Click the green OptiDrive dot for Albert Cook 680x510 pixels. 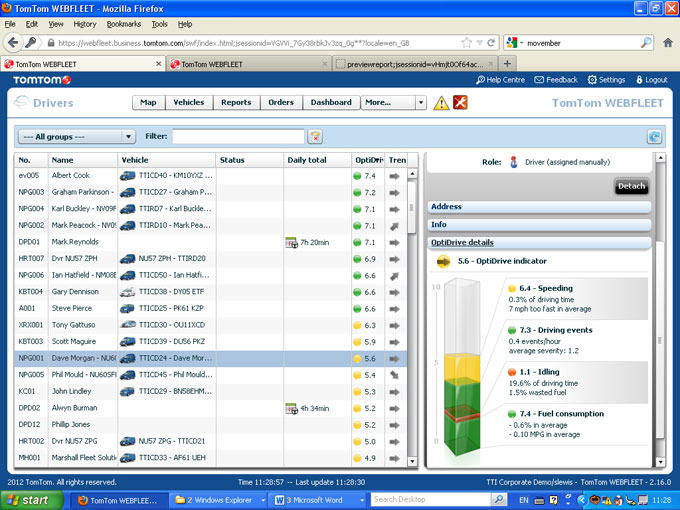click(357, 176)
